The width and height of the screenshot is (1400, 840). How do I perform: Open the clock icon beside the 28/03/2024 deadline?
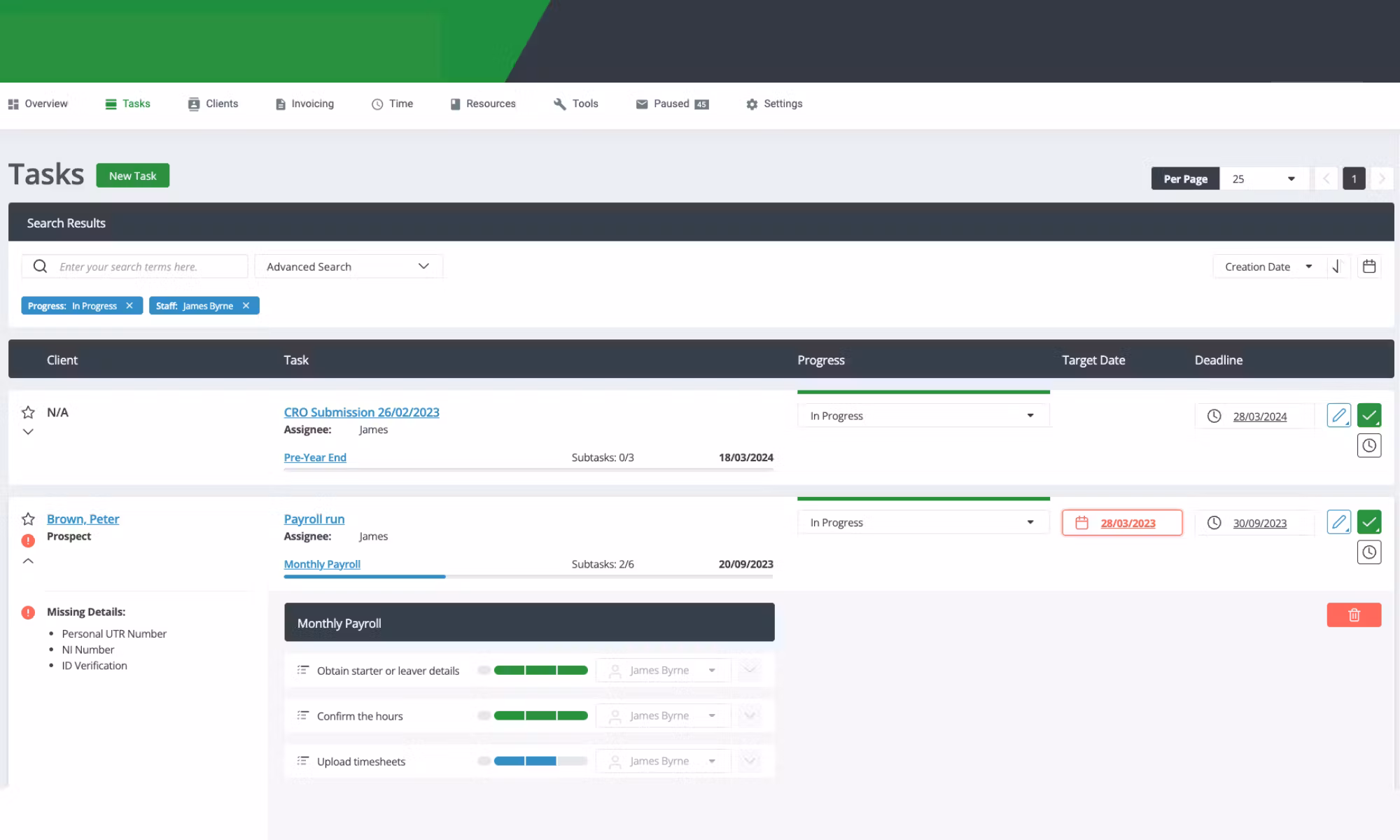click(x=1214, y=415)
